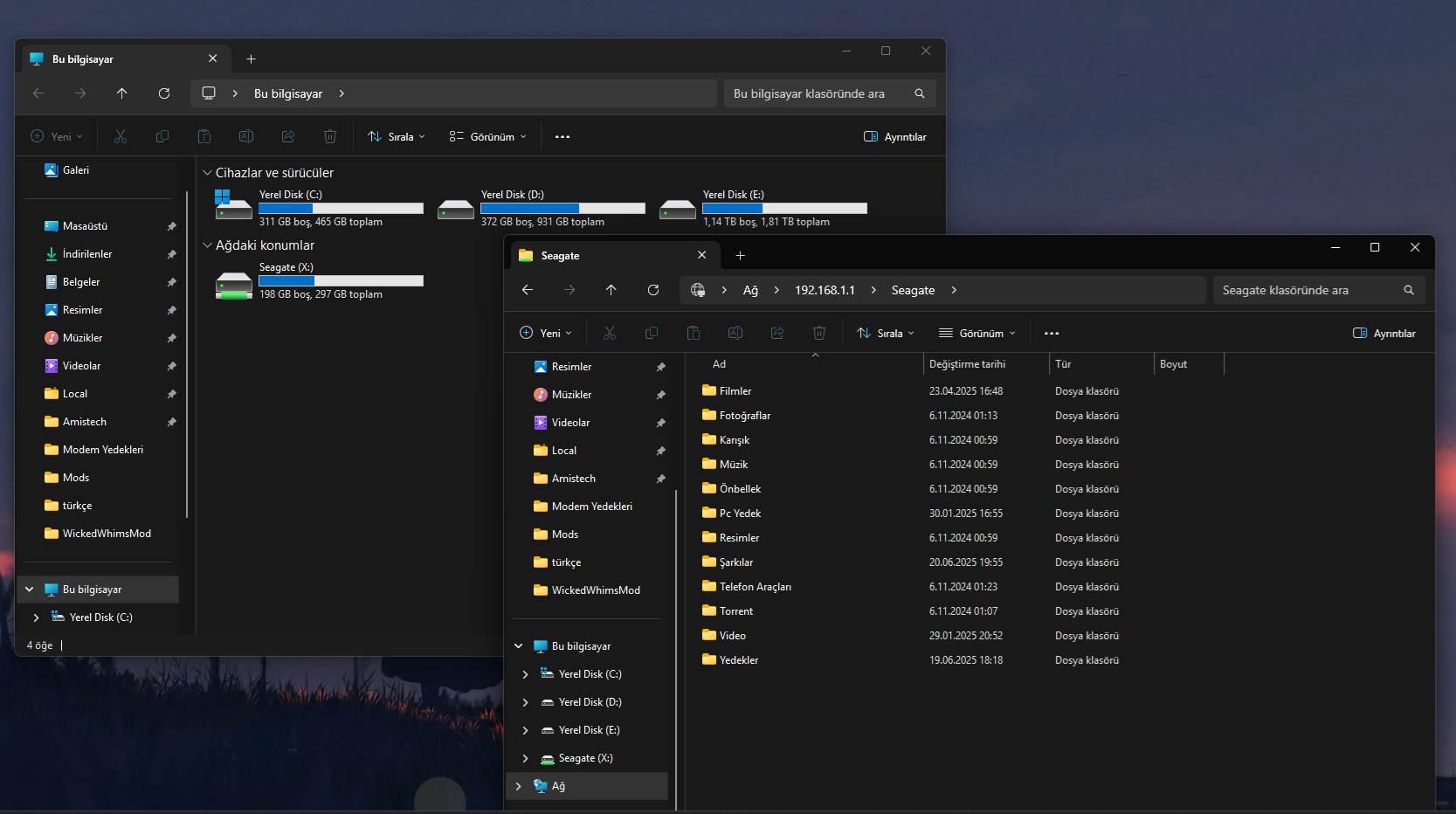Open Görünüm dropdown in Seagate window

[977, 333]
